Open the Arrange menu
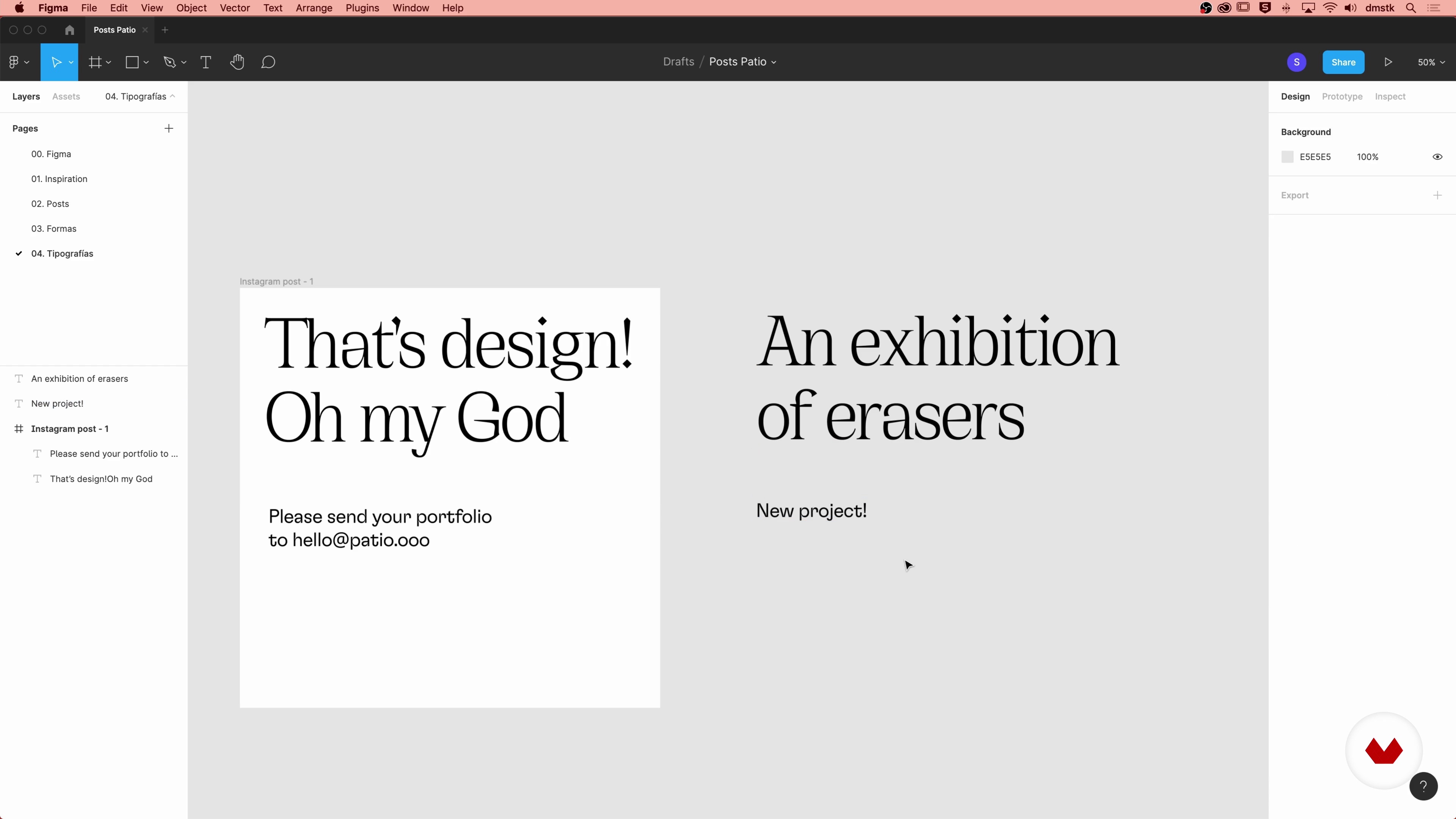Screen dimensions: 1456x819 pyautogui.click(x=314, y=8)
